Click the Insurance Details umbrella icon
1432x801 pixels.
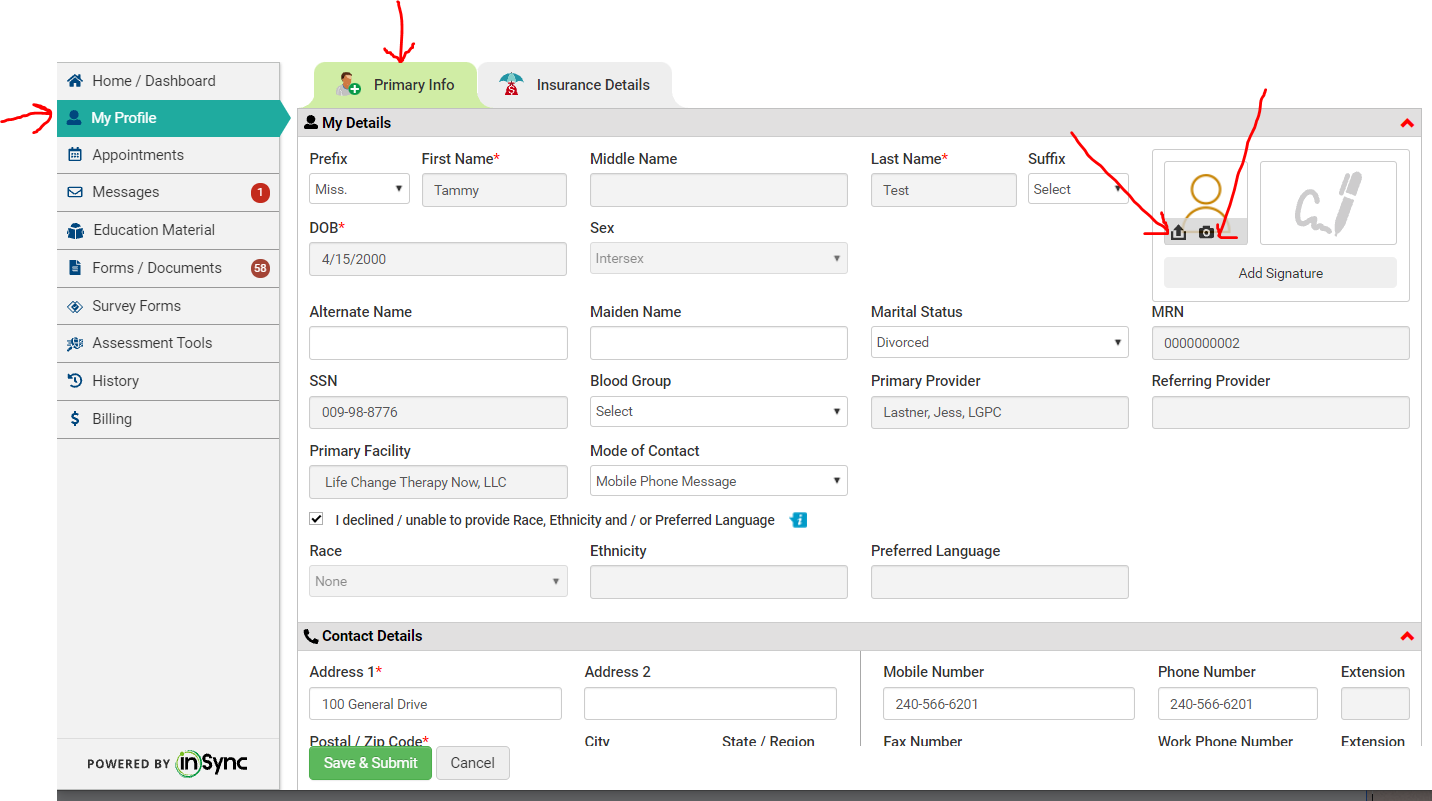[x=511, y=85]
